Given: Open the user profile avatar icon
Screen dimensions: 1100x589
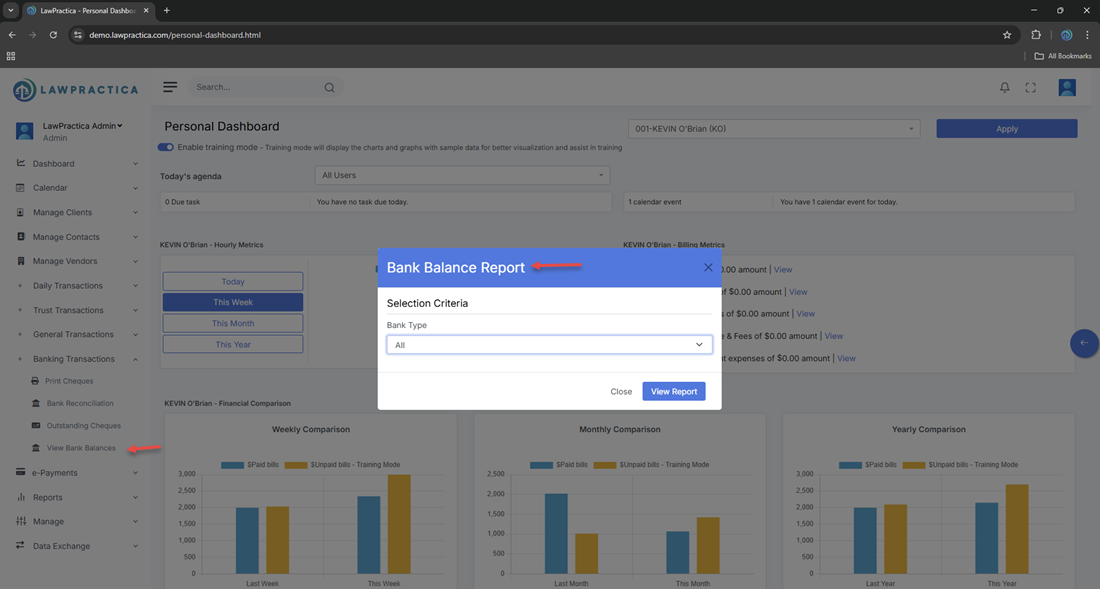Looking at the screenshot, I should [1066, 88].
